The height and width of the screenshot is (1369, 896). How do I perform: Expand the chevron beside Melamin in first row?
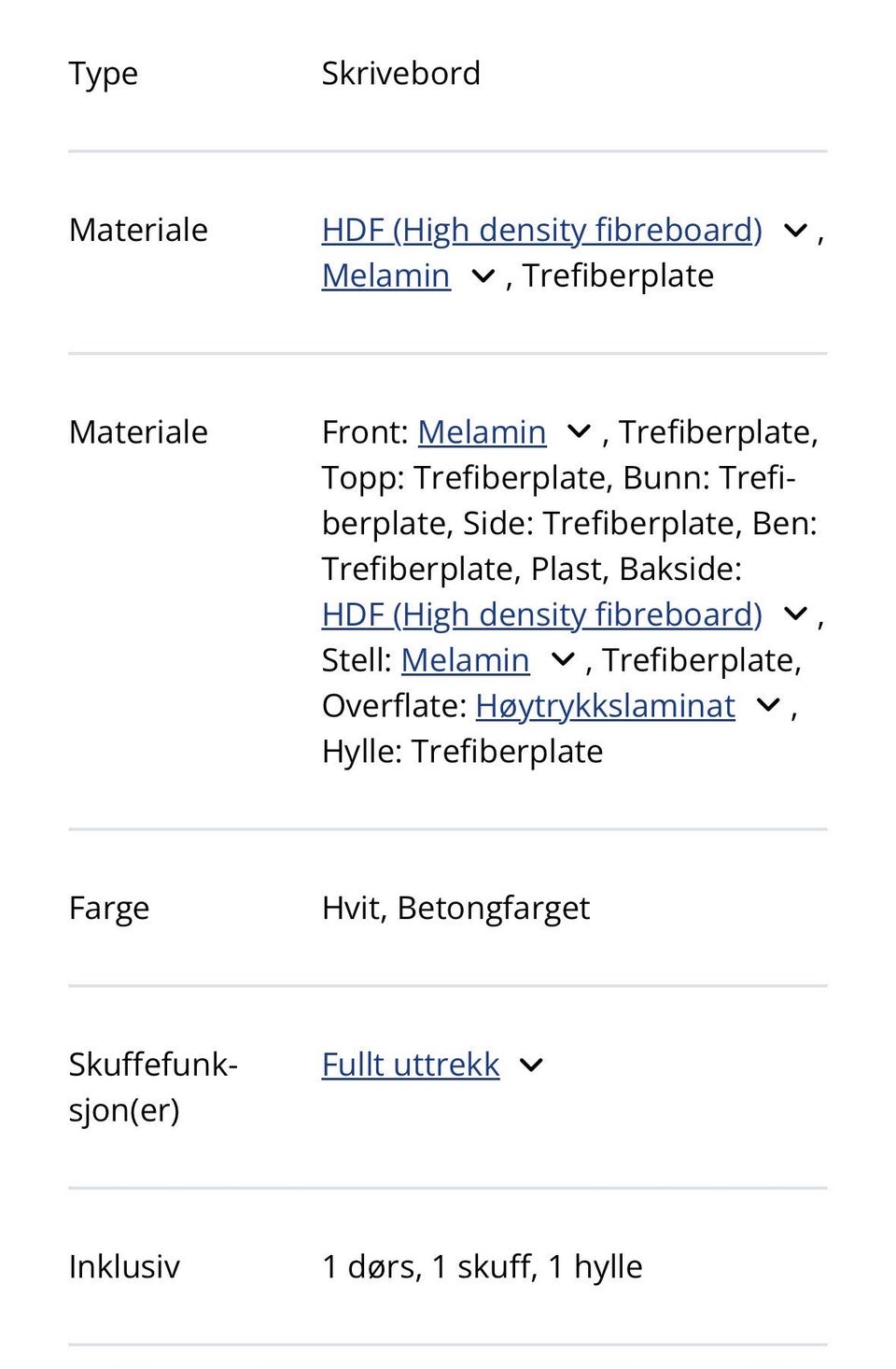pyautogui.click(x=483, y=275)
